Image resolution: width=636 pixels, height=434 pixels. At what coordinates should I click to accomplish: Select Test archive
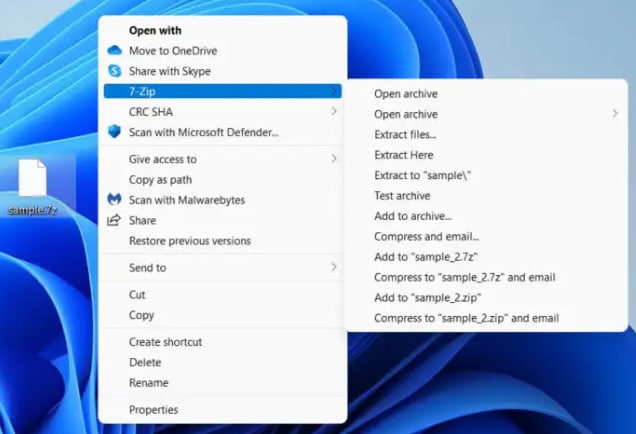(487, 196)
